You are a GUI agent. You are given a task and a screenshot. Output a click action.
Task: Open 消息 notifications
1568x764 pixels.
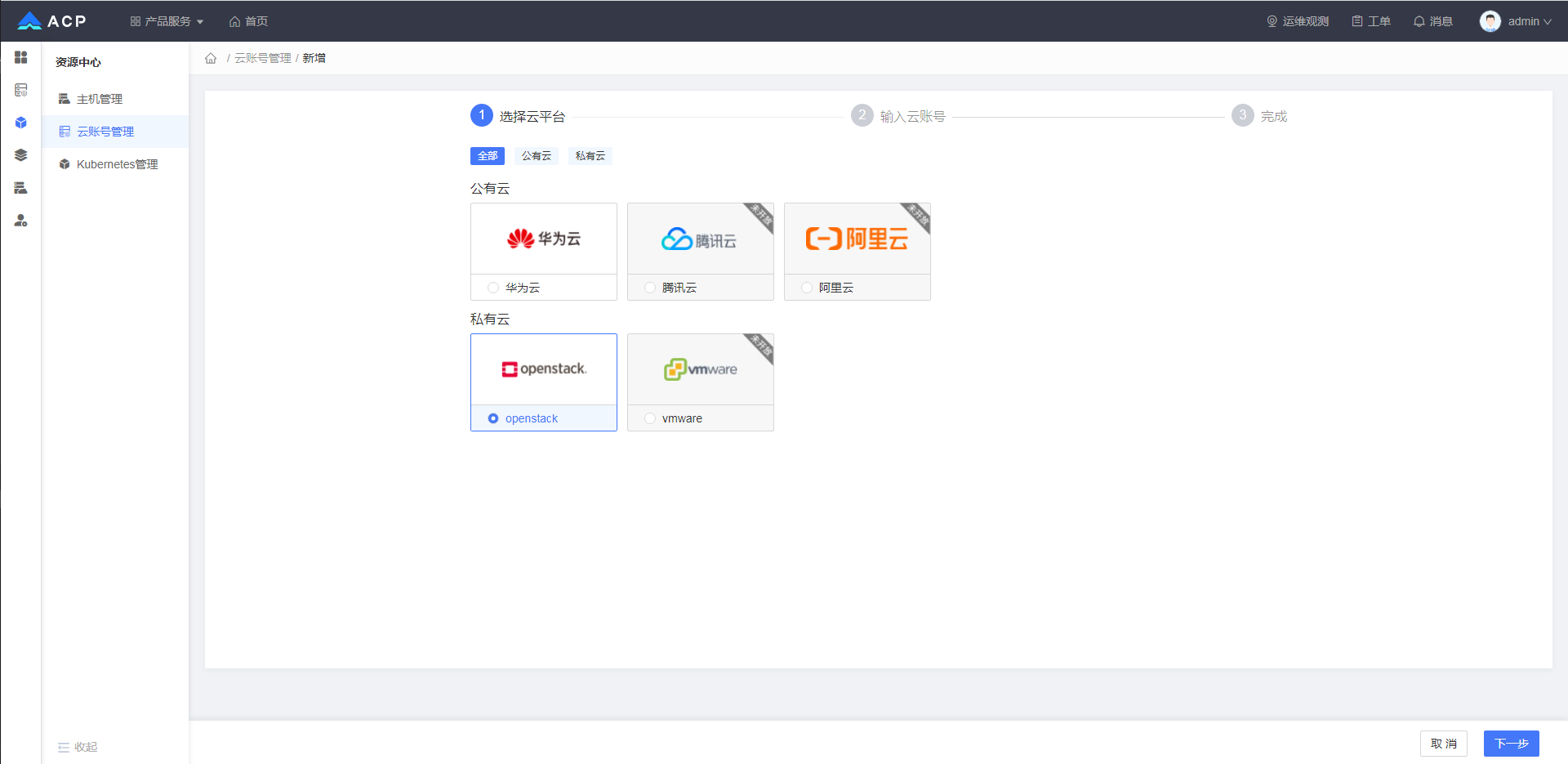[x=1433, y=21]
